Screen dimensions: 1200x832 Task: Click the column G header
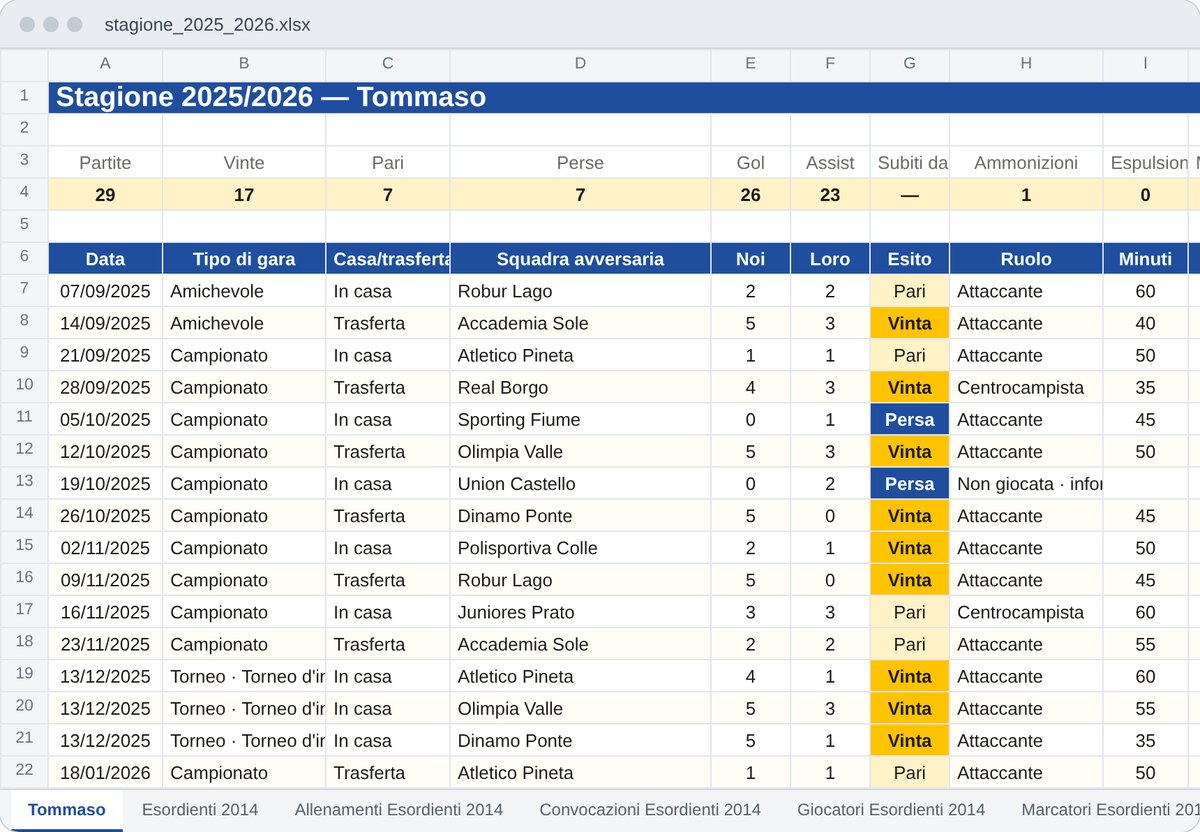pos(909,64)
